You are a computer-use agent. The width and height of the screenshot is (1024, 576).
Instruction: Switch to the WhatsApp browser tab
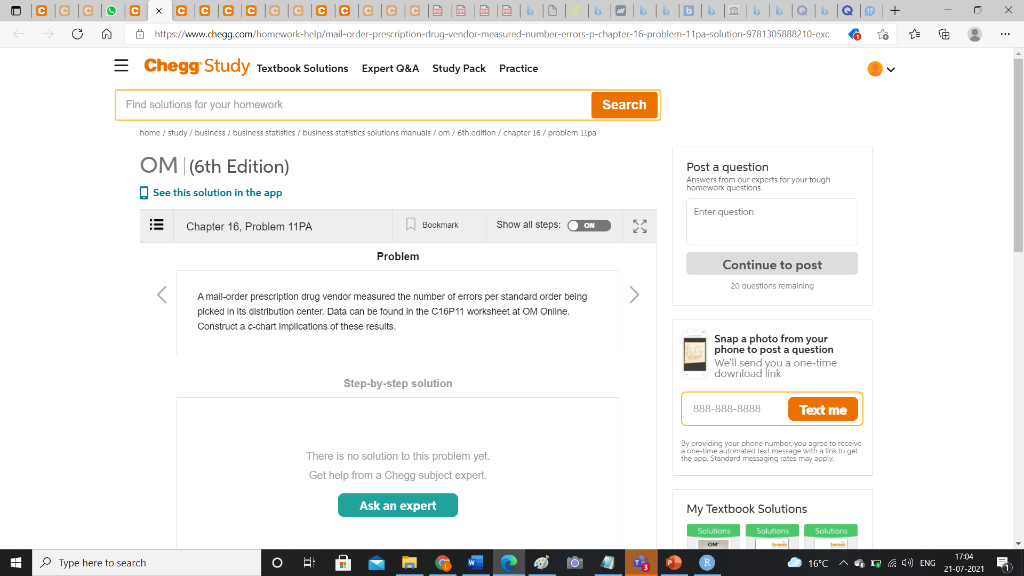point(112,10)
